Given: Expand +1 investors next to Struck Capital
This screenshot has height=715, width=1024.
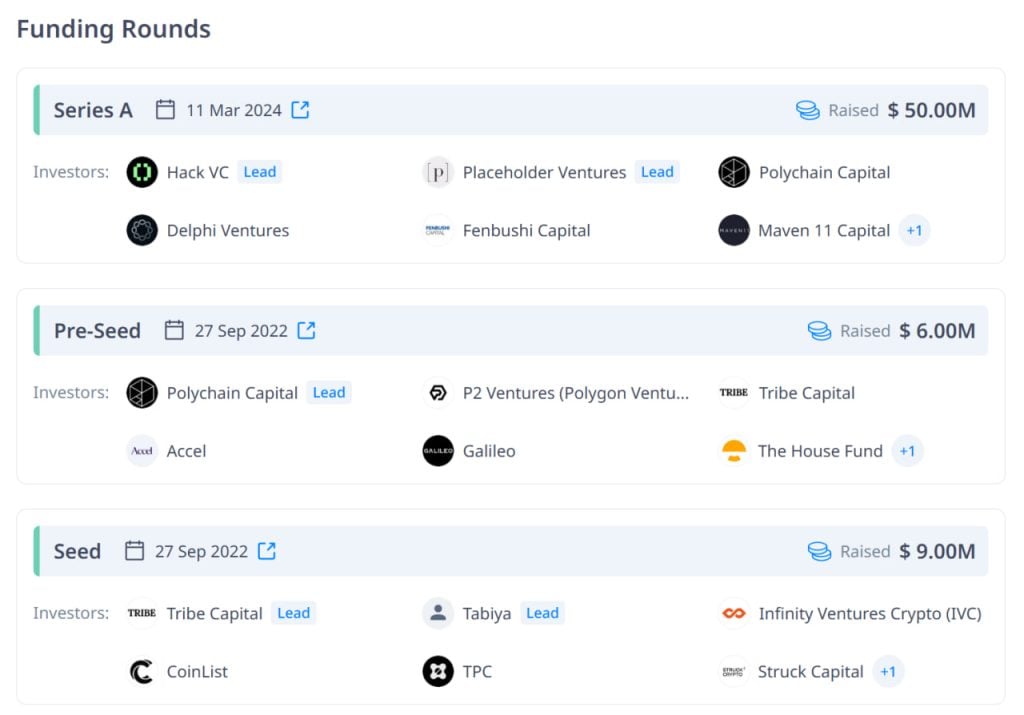Looking at the screenshot, I should pyautogui.click(x=888, y=672).
